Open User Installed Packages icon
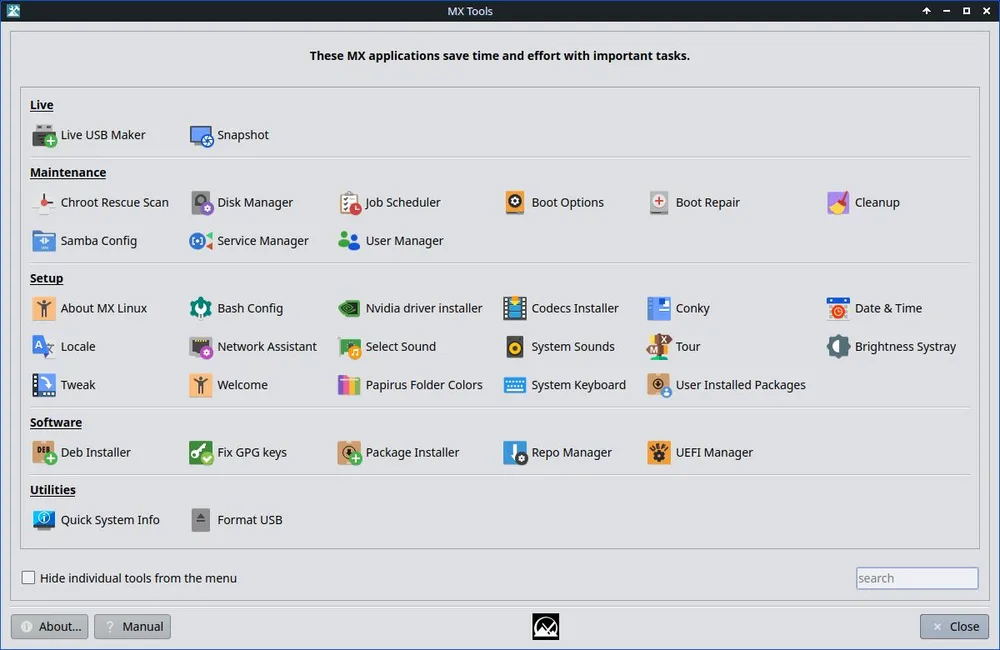The width and height of the screenshot is (1000, 650). (659, 385)
